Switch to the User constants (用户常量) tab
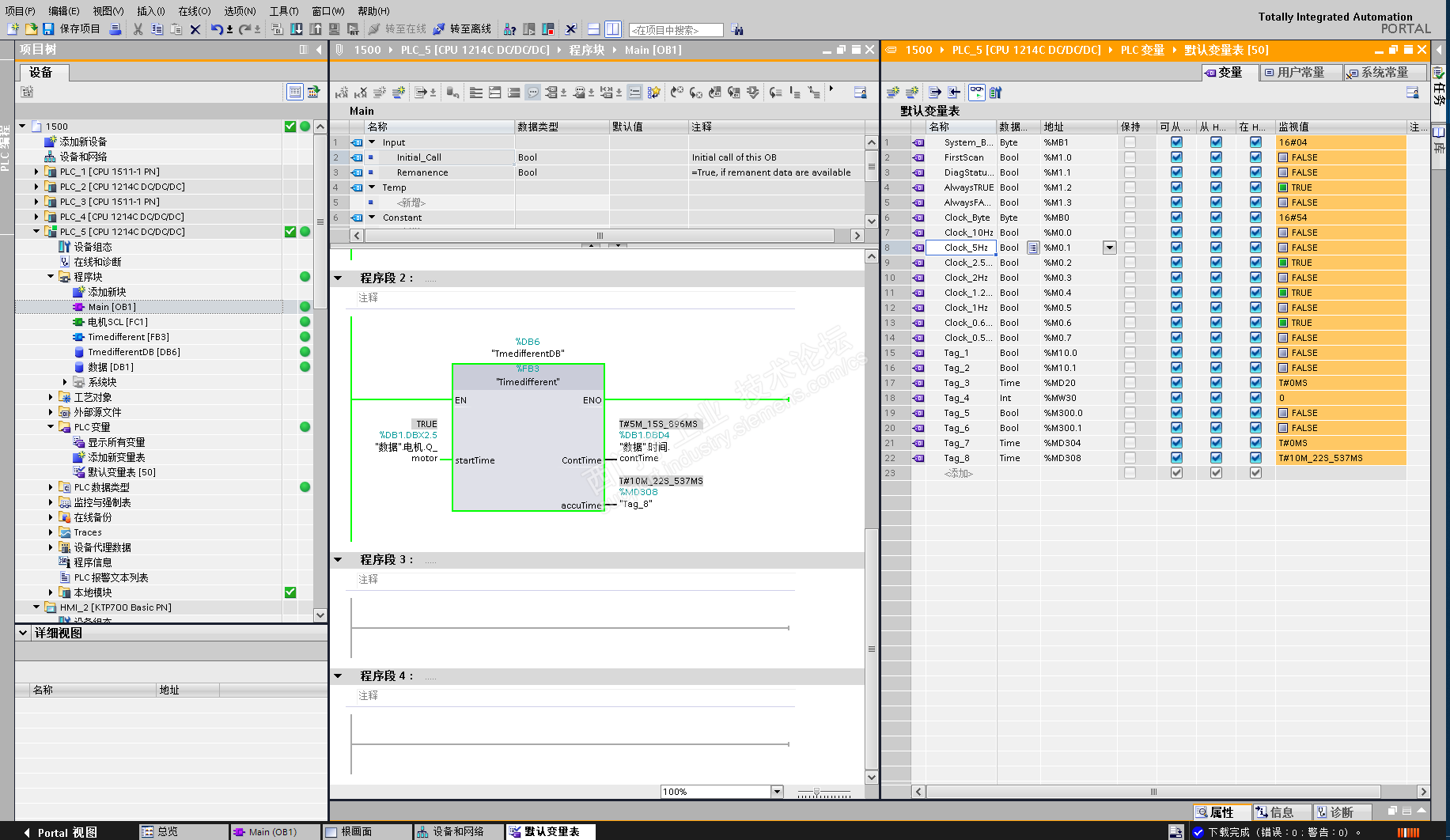This screenshot has height=840, width=1450. tap(1300, 73)
